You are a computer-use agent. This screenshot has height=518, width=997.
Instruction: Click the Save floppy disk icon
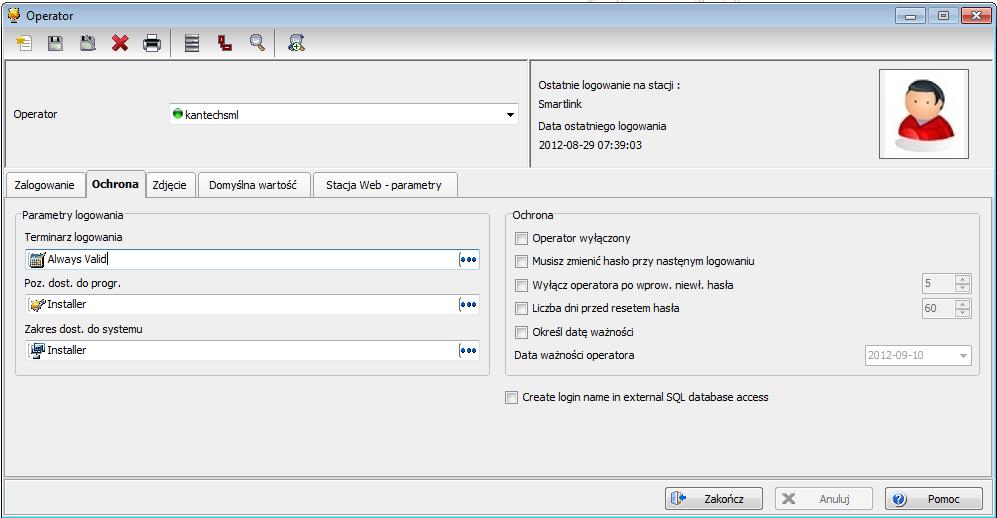click(56, 43)
